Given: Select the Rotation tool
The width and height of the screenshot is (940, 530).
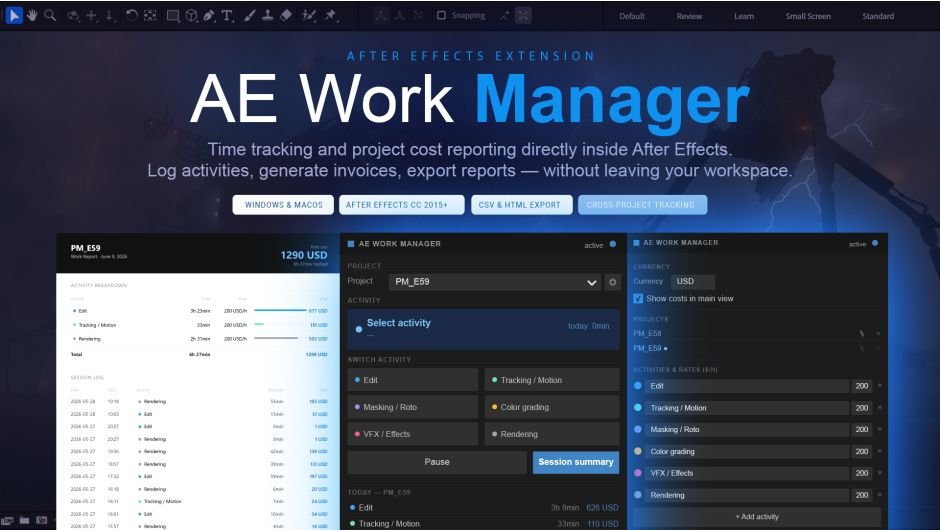Looking at the screenshot, I should (x=131, y=16).
